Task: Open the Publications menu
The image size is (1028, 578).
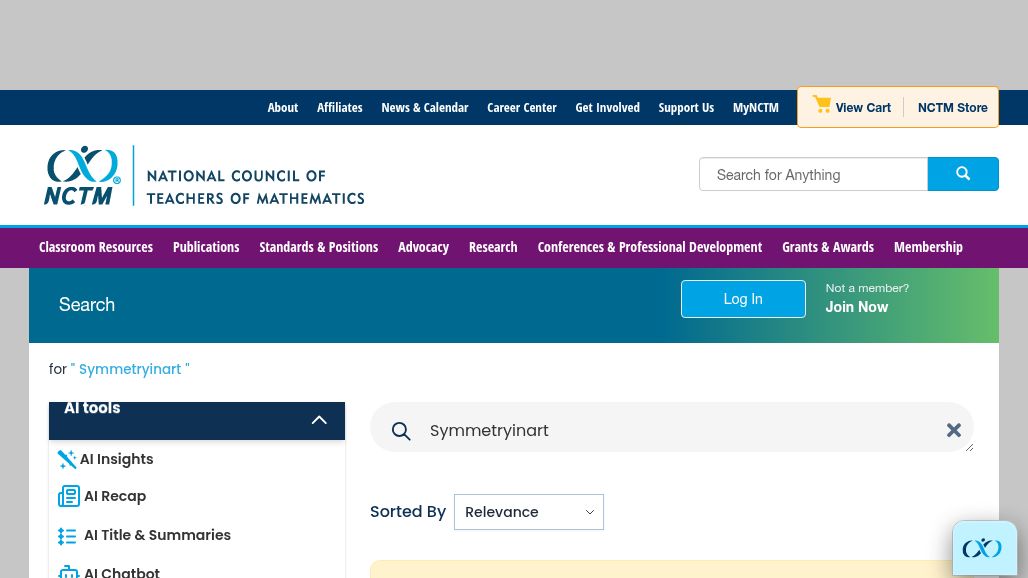Action: tap(206, 247)
